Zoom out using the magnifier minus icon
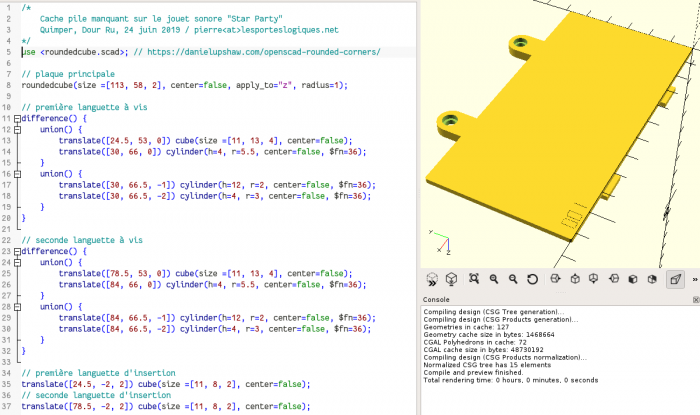 pos(513,279)
